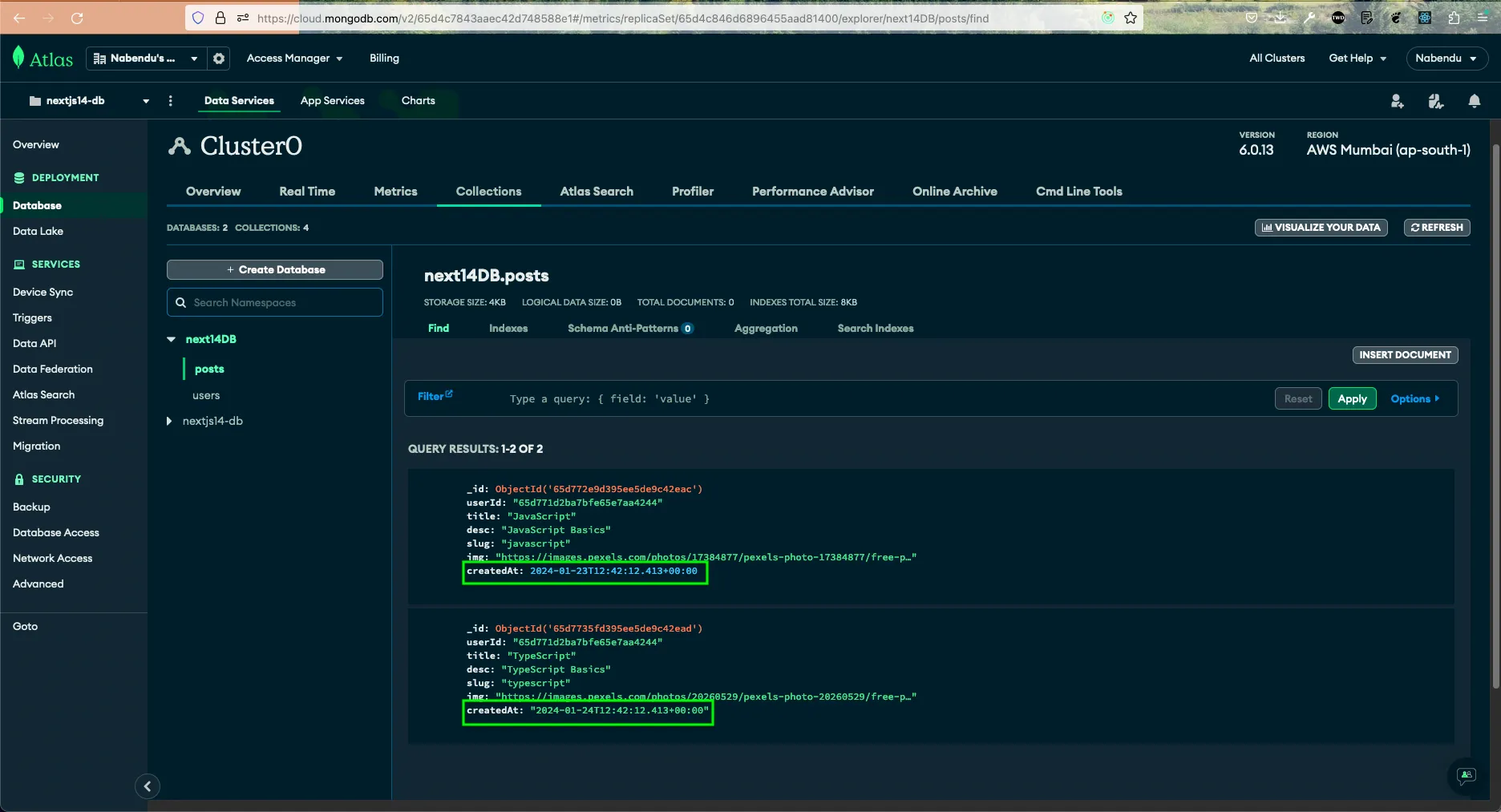Screen dimensions: 1501x812
Task: Open Nabendu user account menu
Action: pyautogui.click(x=1446, y=58)
